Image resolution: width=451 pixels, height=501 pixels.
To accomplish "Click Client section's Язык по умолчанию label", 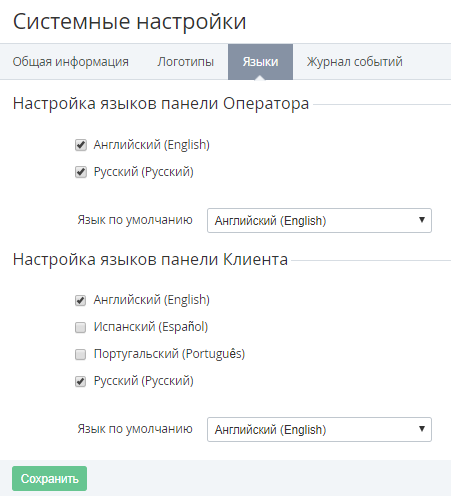I will pos(135,429).
